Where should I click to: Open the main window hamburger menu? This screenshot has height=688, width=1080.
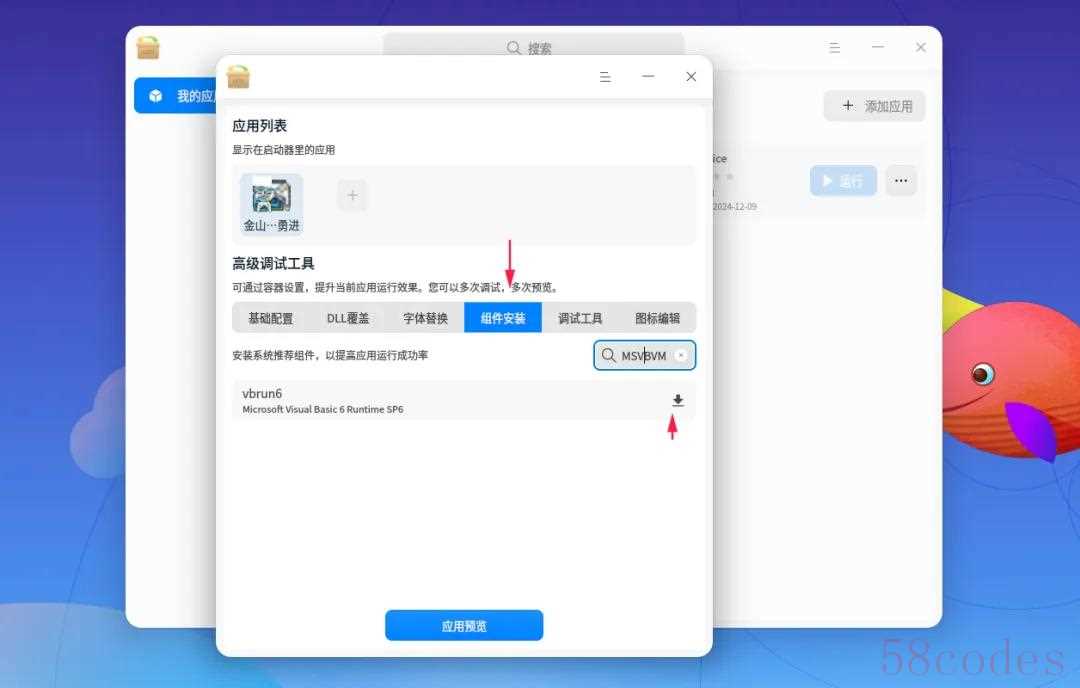click(834, 48)
